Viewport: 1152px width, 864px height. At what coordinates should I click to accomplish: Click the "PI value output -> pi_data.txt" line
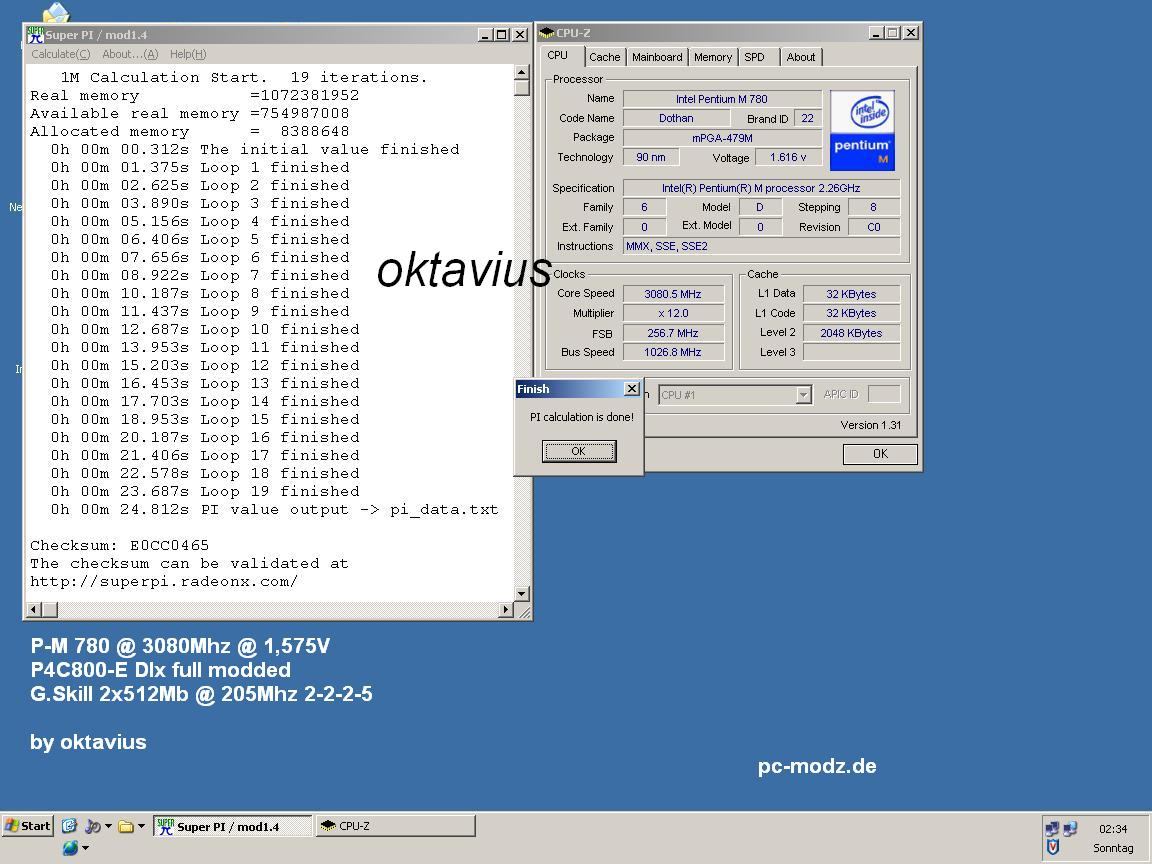click(274, 510)
